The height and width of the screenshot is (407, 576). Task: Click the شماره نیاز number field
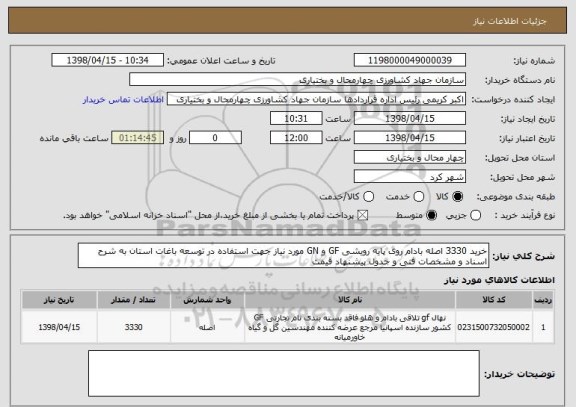(410, 60)
